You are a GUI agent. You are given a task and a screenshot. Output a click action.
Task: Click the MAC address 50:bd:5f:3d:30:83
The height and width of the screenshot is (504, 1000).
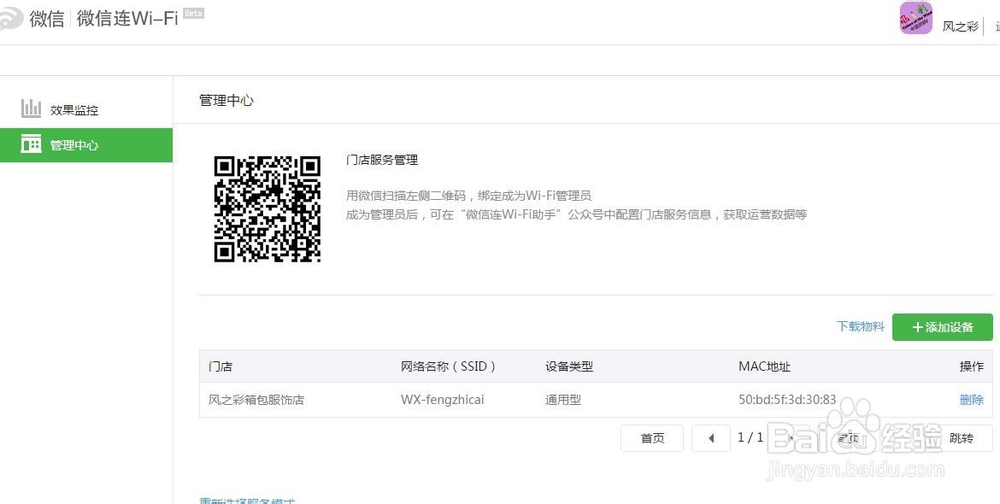(x=787, y=400)
